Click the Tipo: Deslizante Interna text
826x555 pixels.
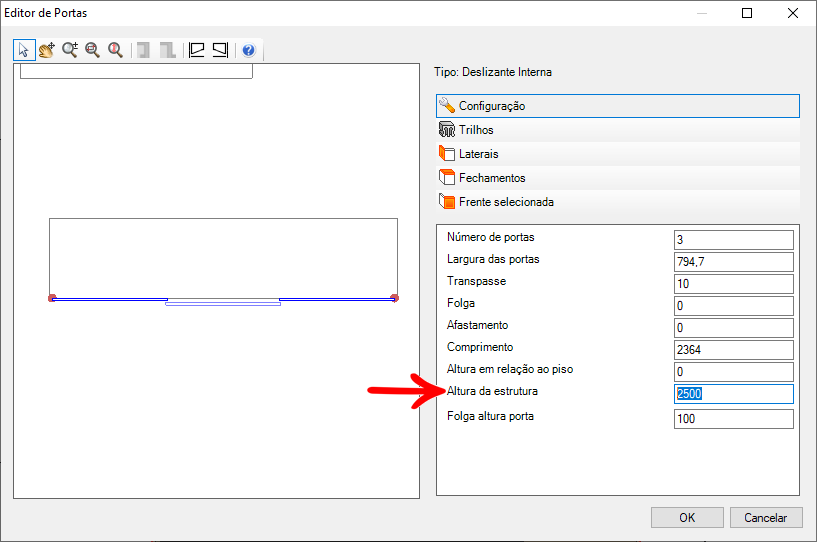[493, 72]
